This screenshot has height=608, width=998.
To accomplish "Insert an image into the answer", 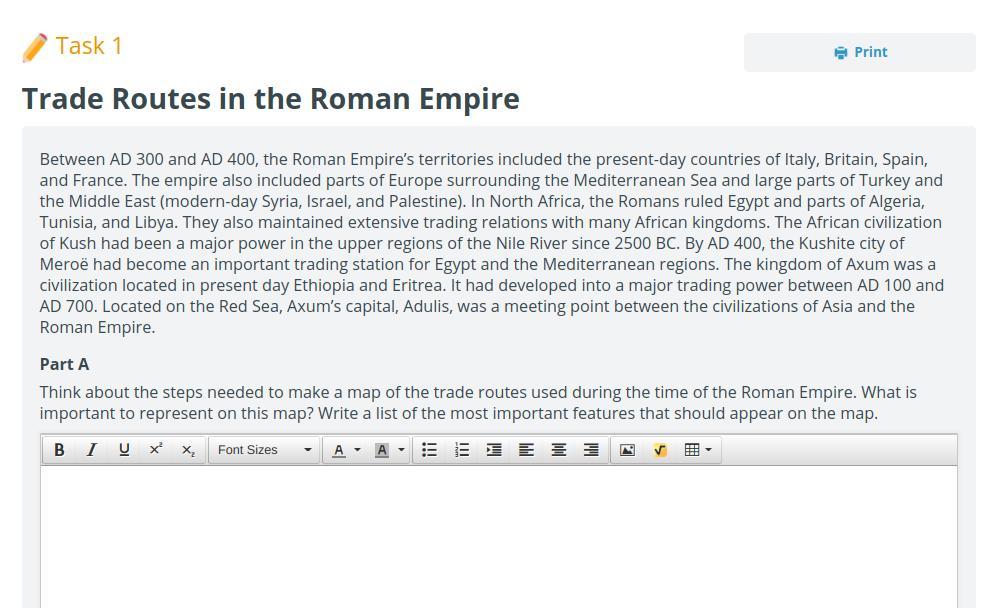I will [x=627, y=450].
